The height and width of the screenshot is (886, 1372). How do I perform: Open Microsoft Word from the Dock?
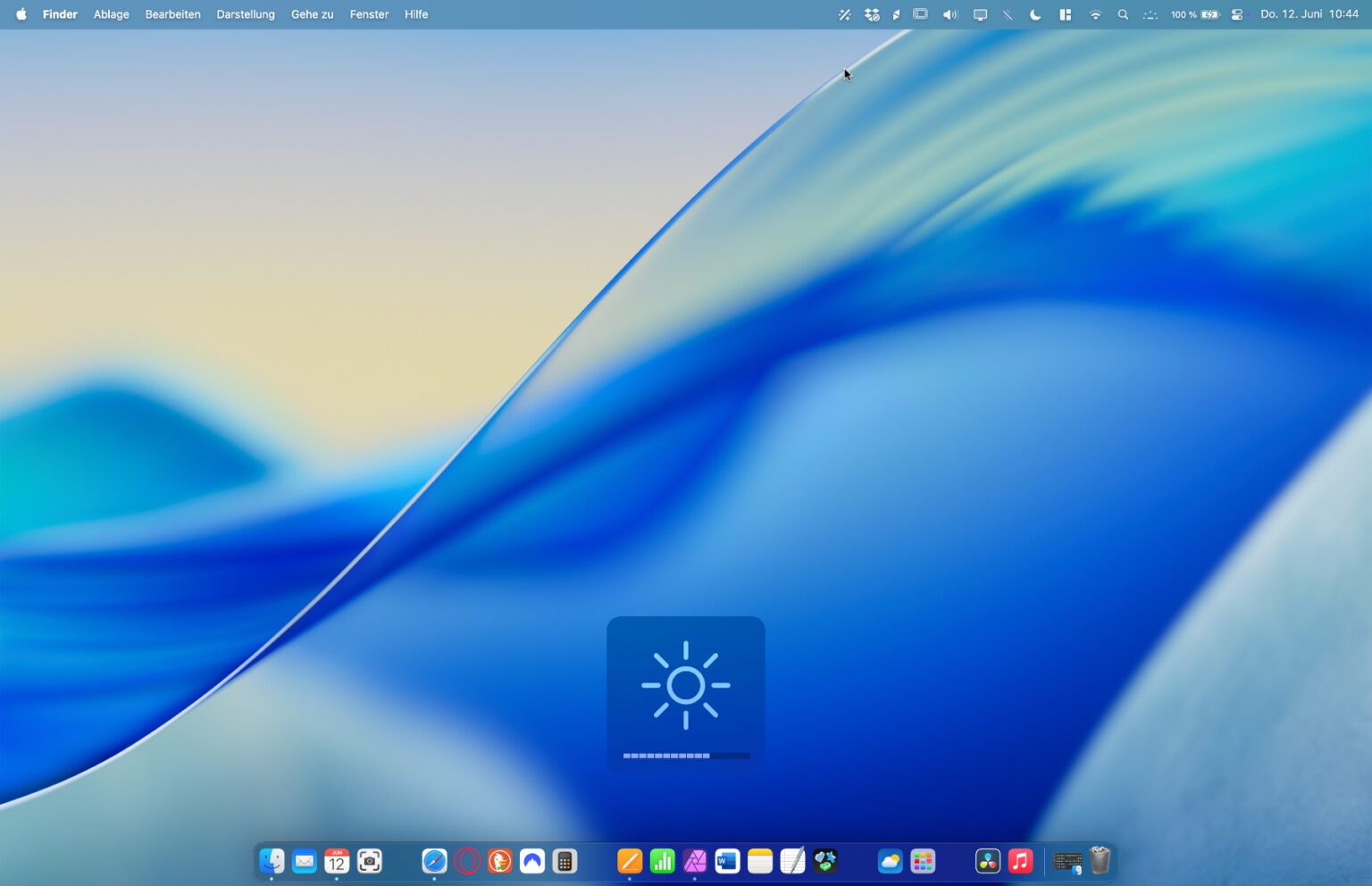pyautogui.click(x=726, y=861)
